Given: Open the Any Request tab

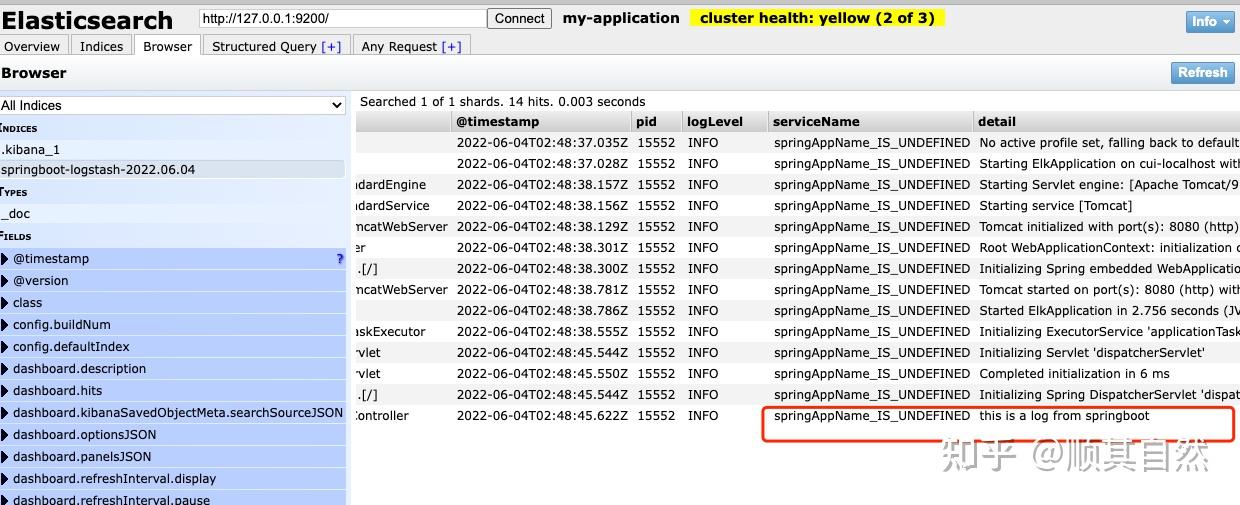Looking at the screenshot, I should (x=411, y=46).
